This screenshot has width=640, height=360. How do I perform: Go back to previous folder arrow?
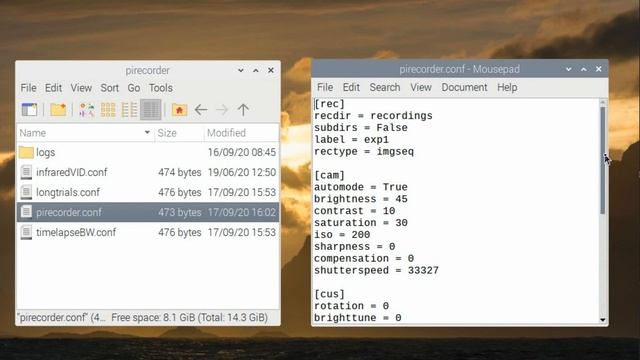click(201, 110)
